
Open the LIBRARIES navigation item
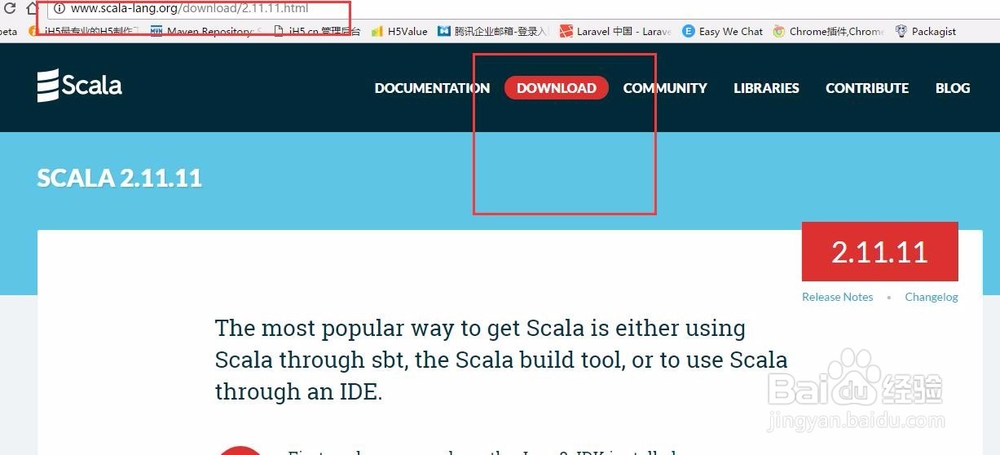766,88
